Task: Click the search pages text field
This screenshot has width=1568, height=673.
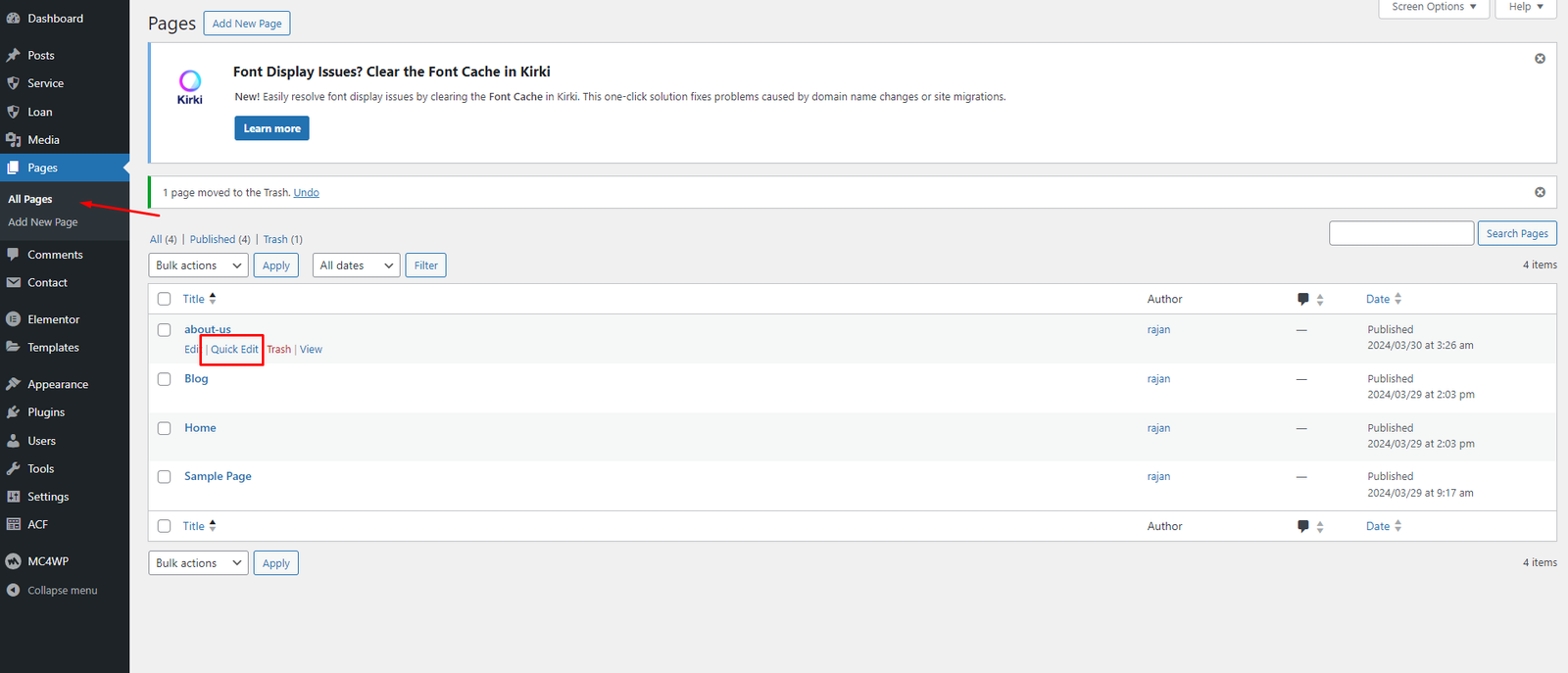Action: 1400,233
